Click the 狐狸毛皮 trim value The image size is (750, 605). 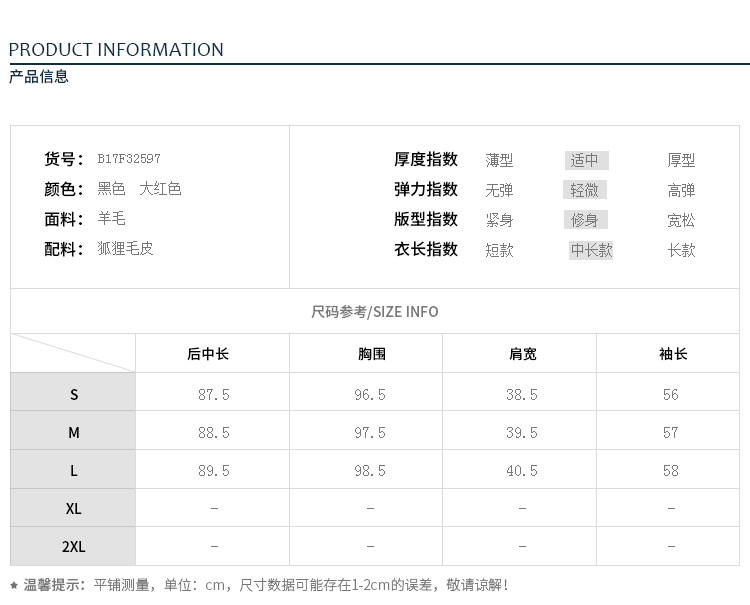[x=125, y=249]
